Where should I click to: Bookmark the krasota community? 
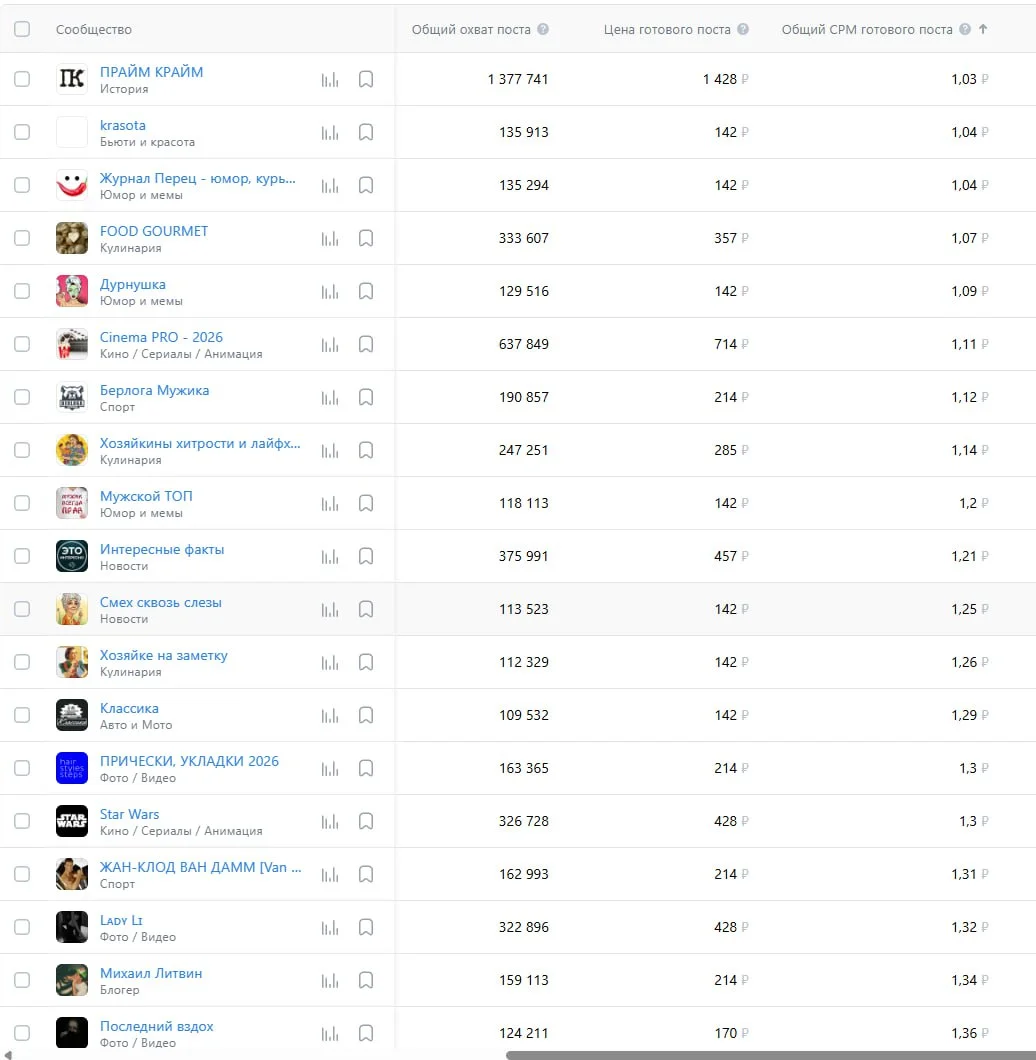366,132
